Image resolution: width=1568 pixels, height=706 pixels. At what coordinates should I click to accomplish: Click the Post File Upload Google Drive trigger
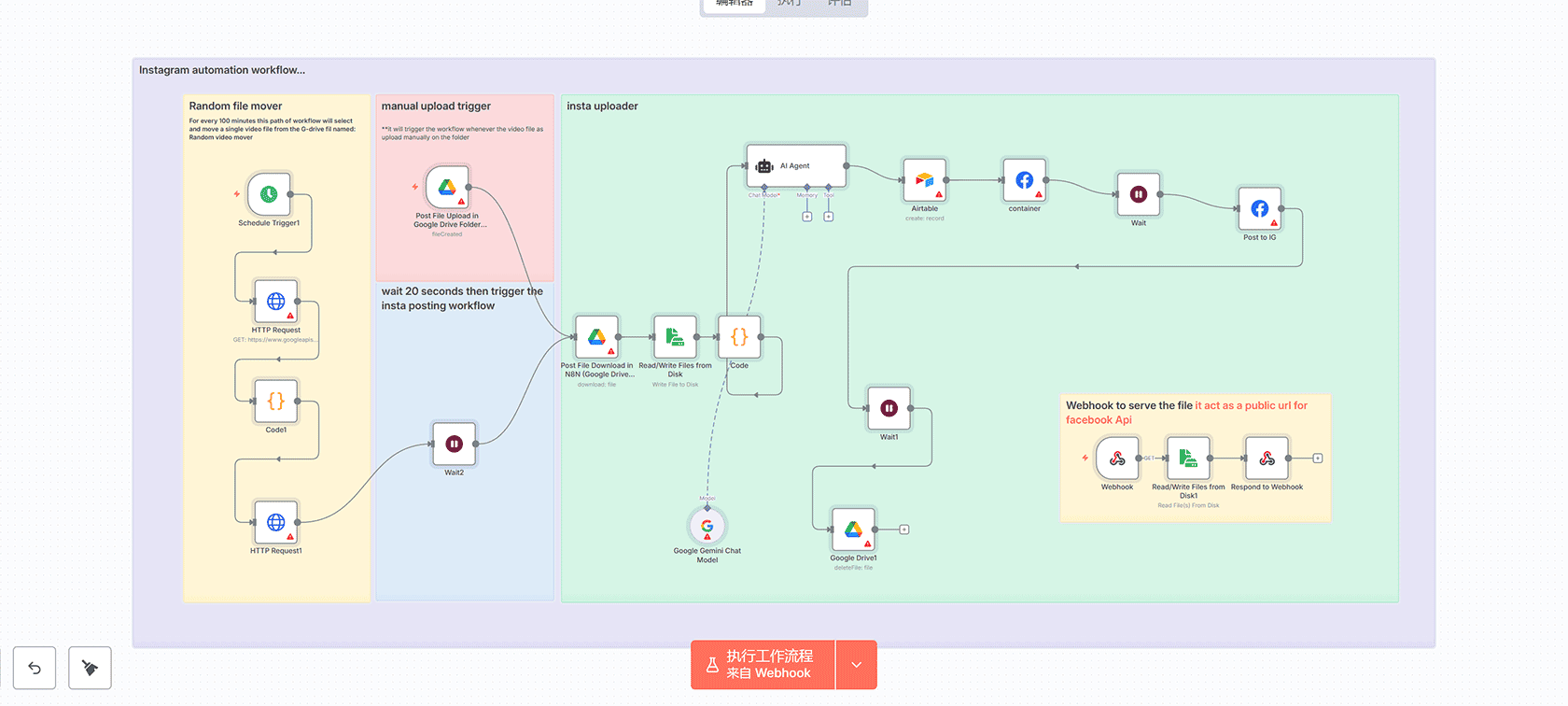447,188
